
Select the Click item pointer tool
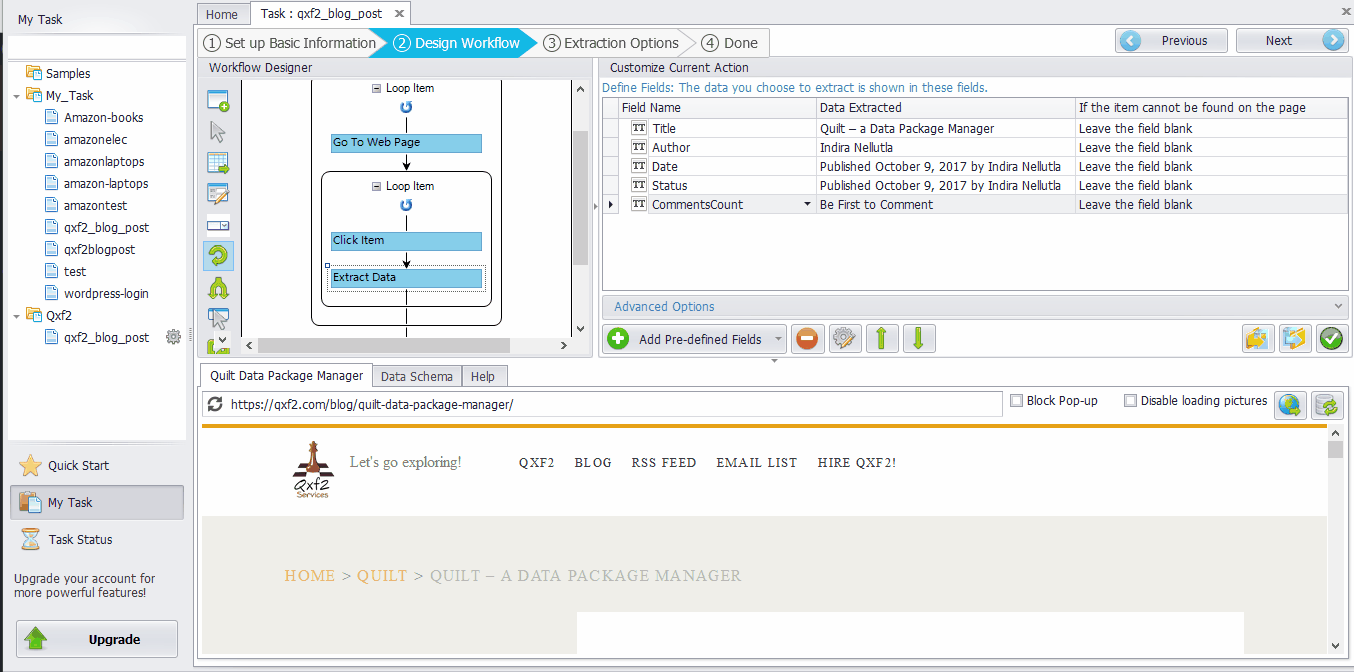(x=218, y=132)
